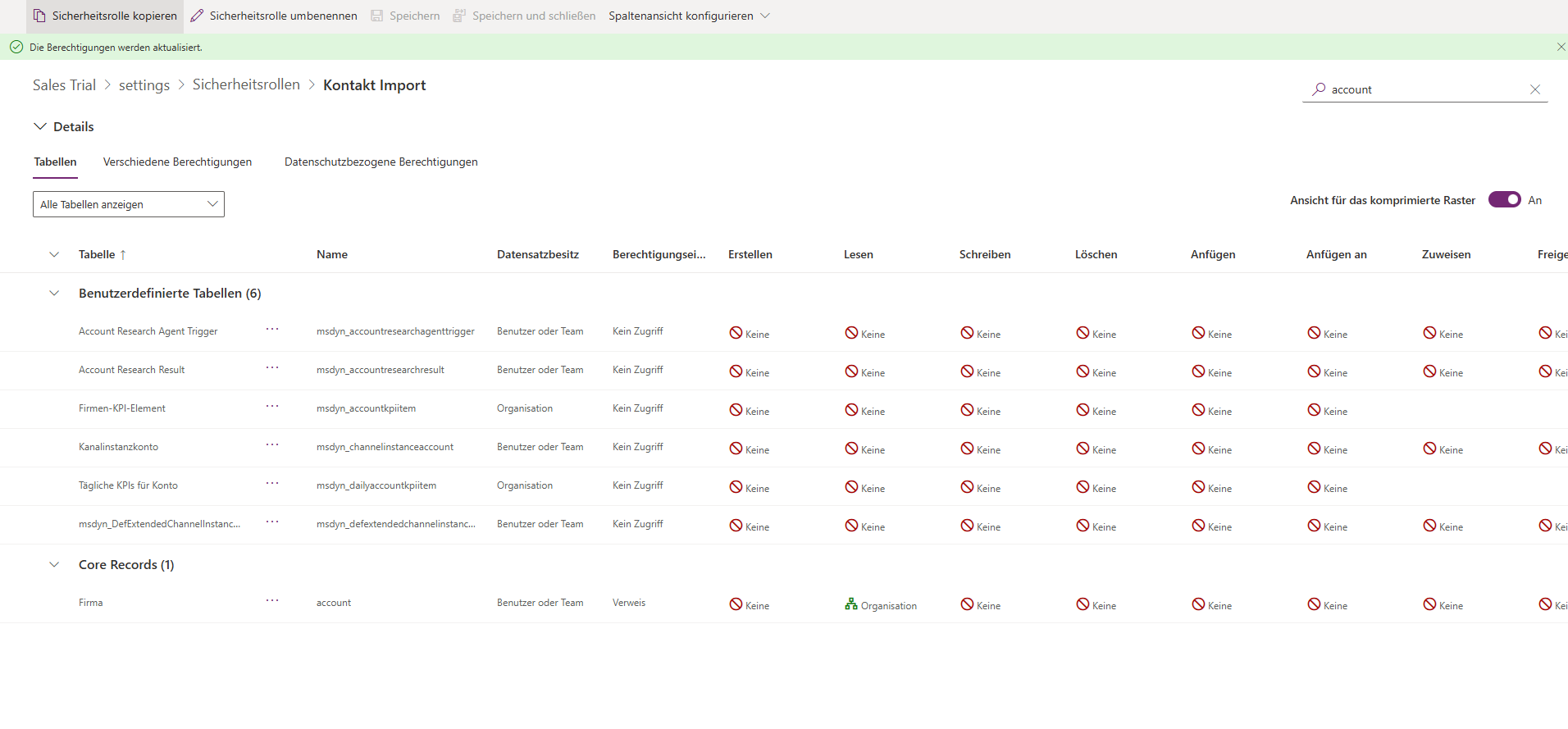Switch to Datenschutzbezogene Berechtigungen tab

[381, 162]
